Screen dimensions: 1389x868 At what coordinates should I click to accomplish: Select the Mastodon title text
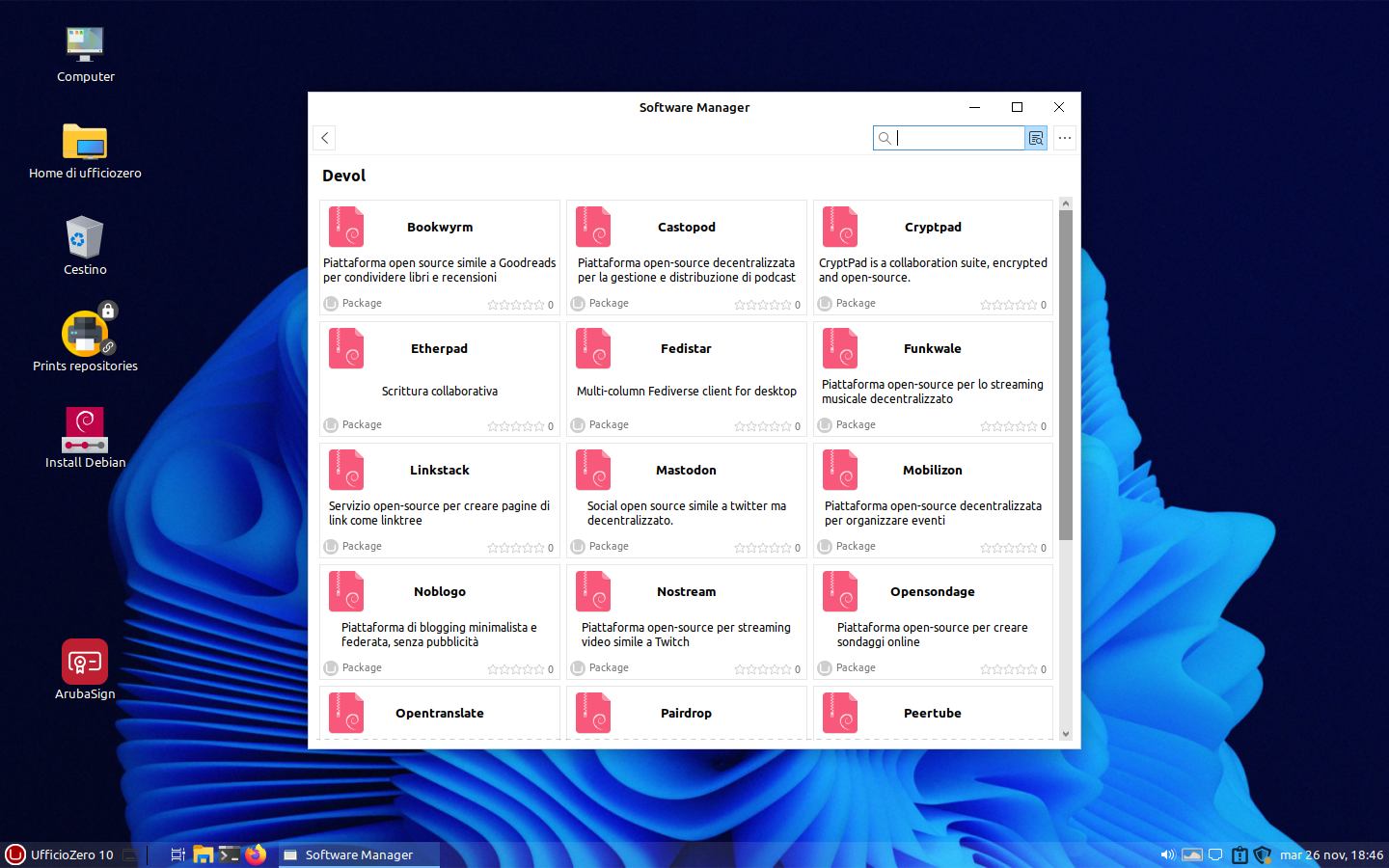(687, 471)
